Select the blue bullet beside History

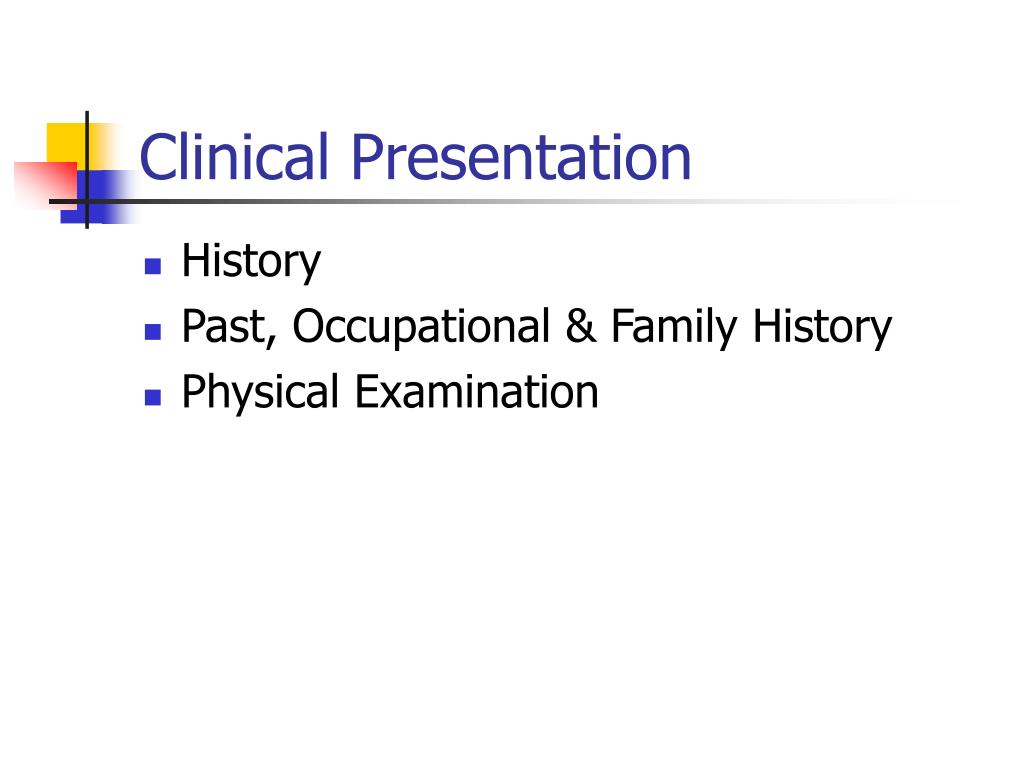pyautogui.click(x=153, y=266)
